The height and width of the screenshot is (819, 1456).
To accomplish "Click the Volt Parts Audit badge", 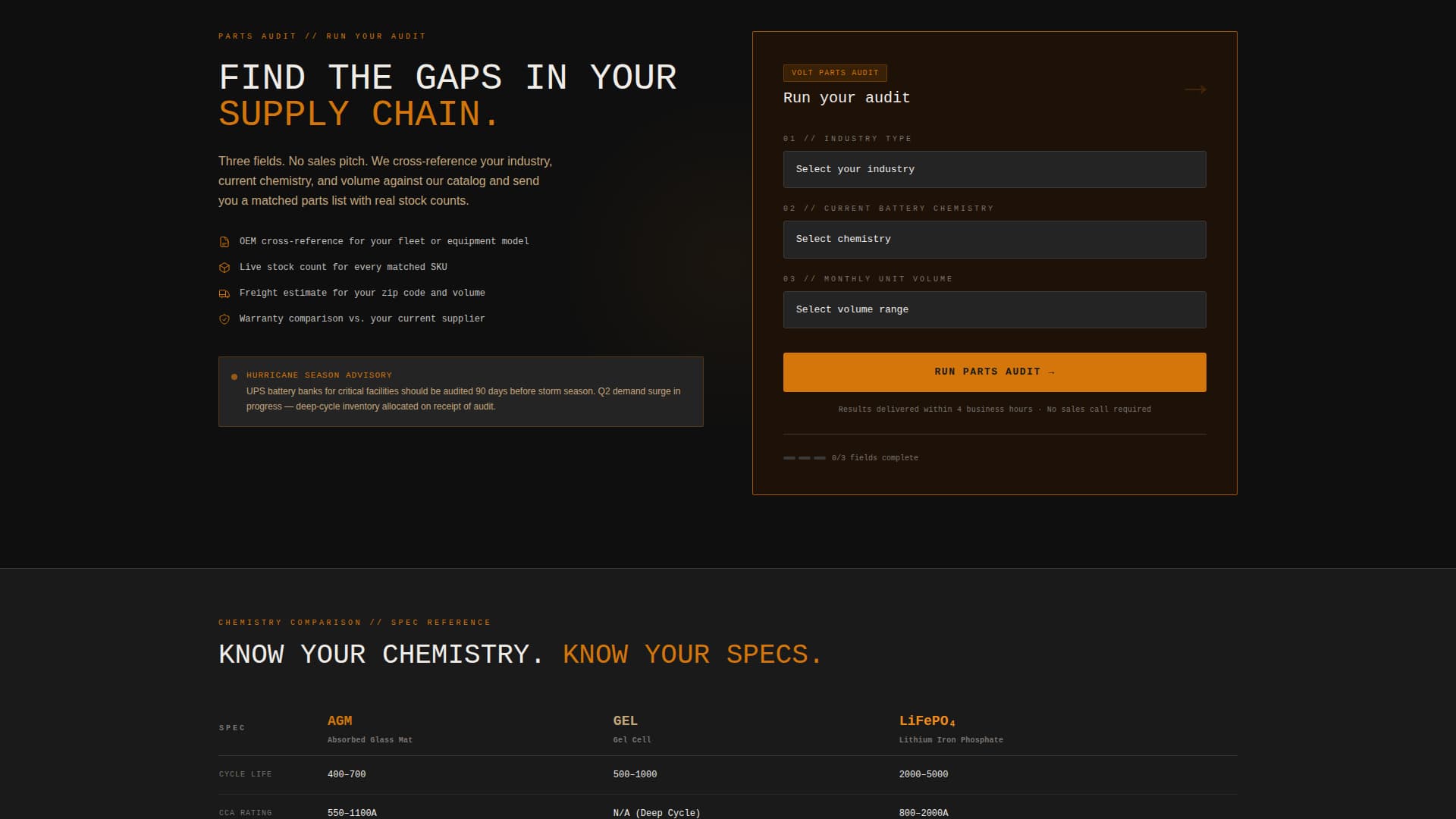I will (834, 73).
